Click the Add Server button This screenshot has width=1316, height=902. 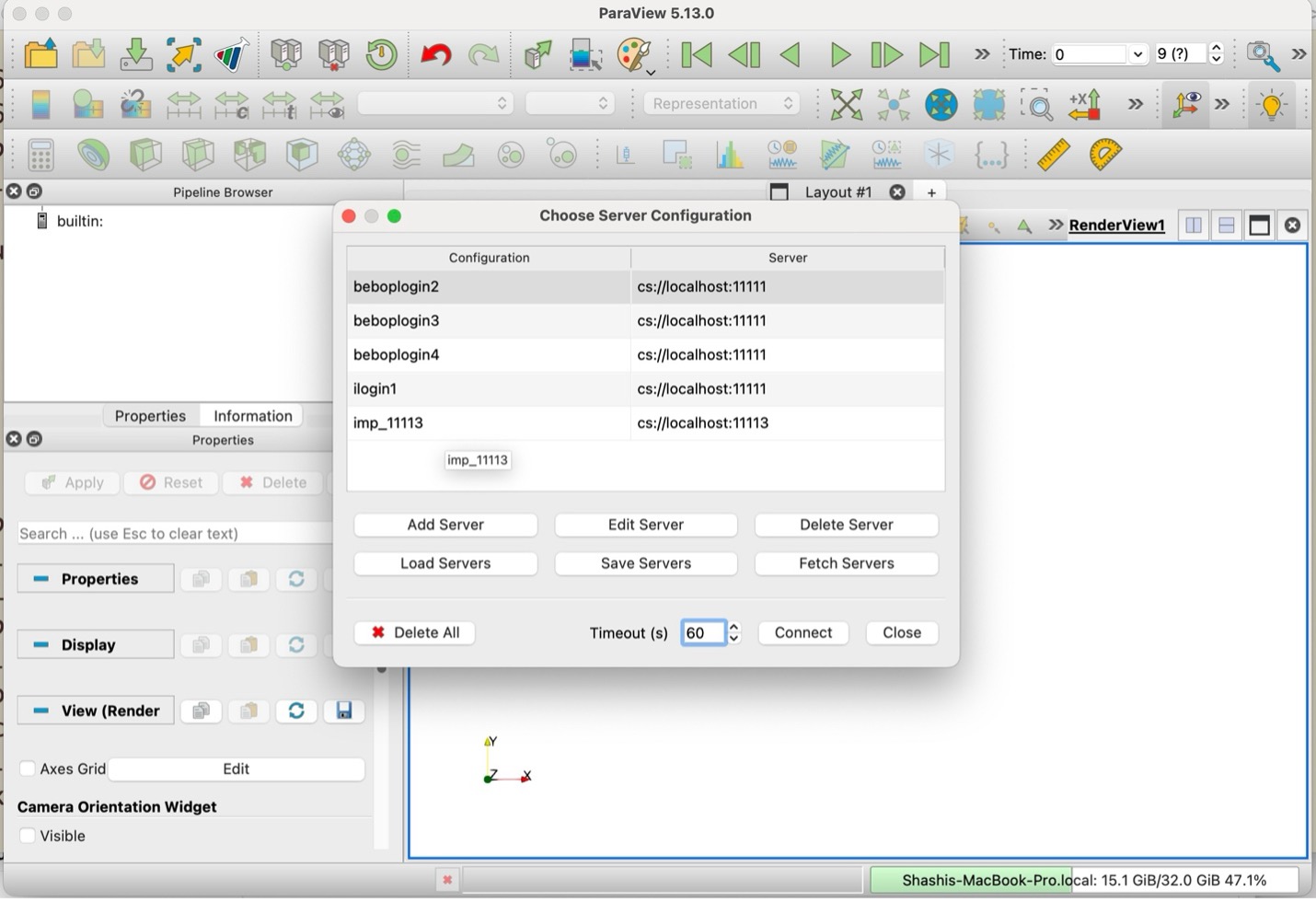coord(445,525)
